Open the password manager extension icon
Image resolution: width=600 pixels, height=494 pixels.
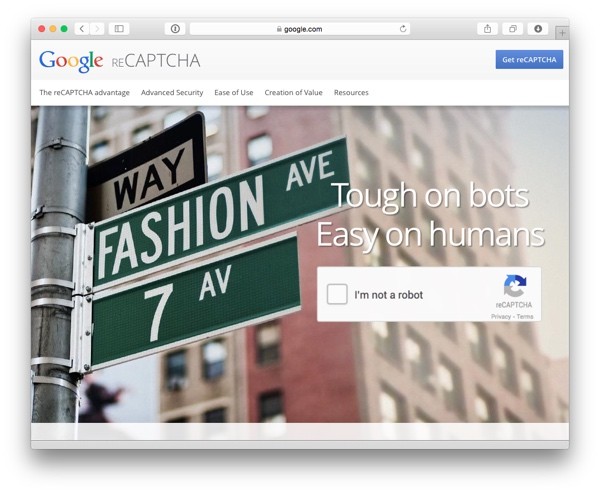click(x=175, y=29)
